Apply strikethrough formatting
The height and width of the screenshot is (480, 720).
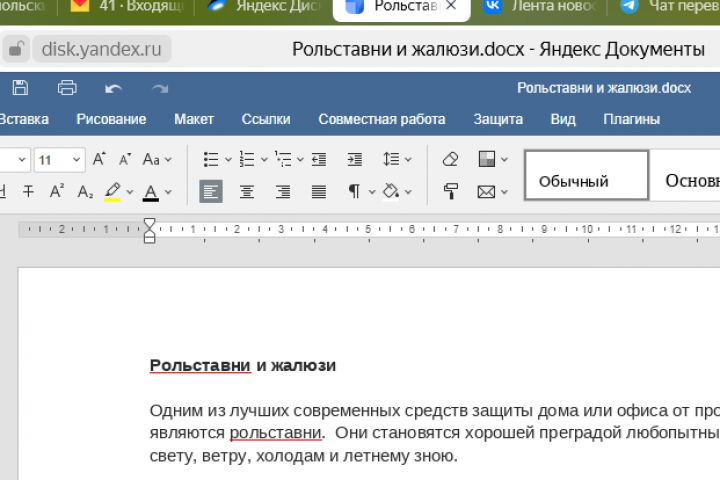click(28, 191)
